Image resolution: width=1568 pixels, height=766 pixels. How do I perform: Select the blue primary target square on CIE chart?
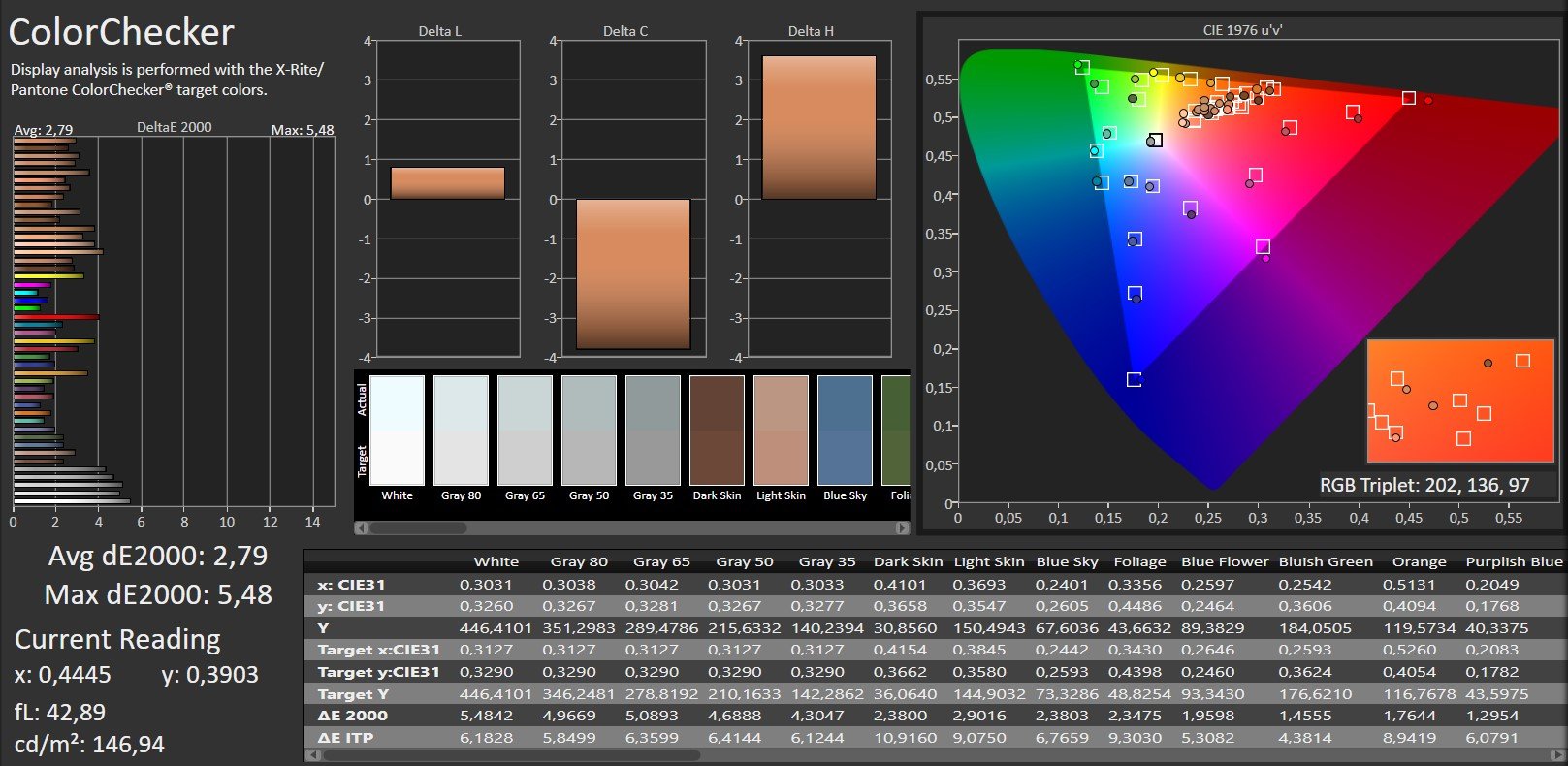click(1134, 379)
